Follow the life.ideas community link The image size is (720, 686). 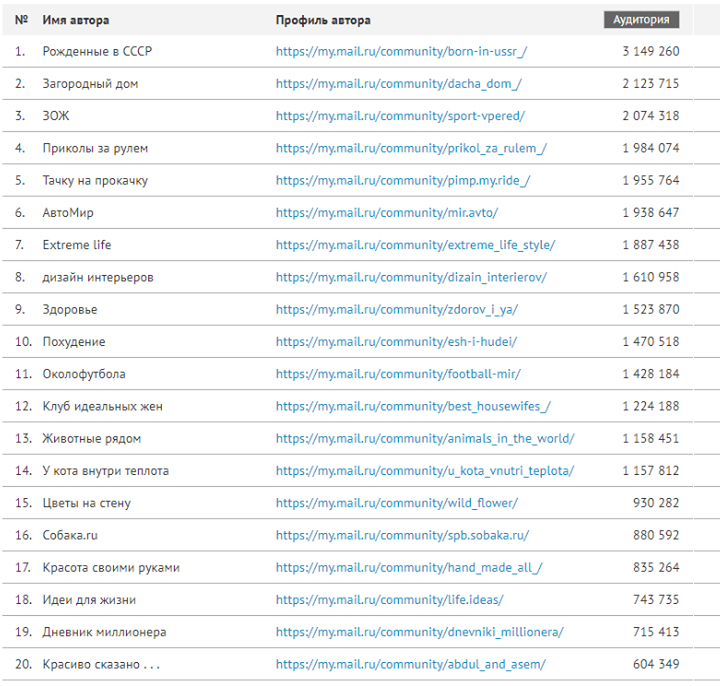389,600
